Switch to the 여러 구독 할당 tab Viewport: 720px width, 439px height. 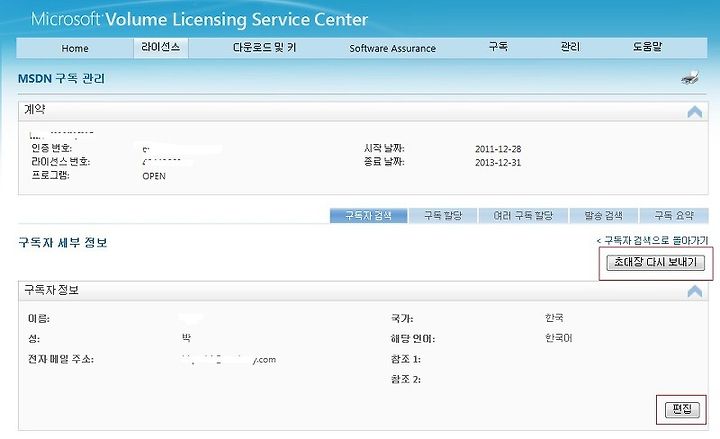(x=523, y=215)
